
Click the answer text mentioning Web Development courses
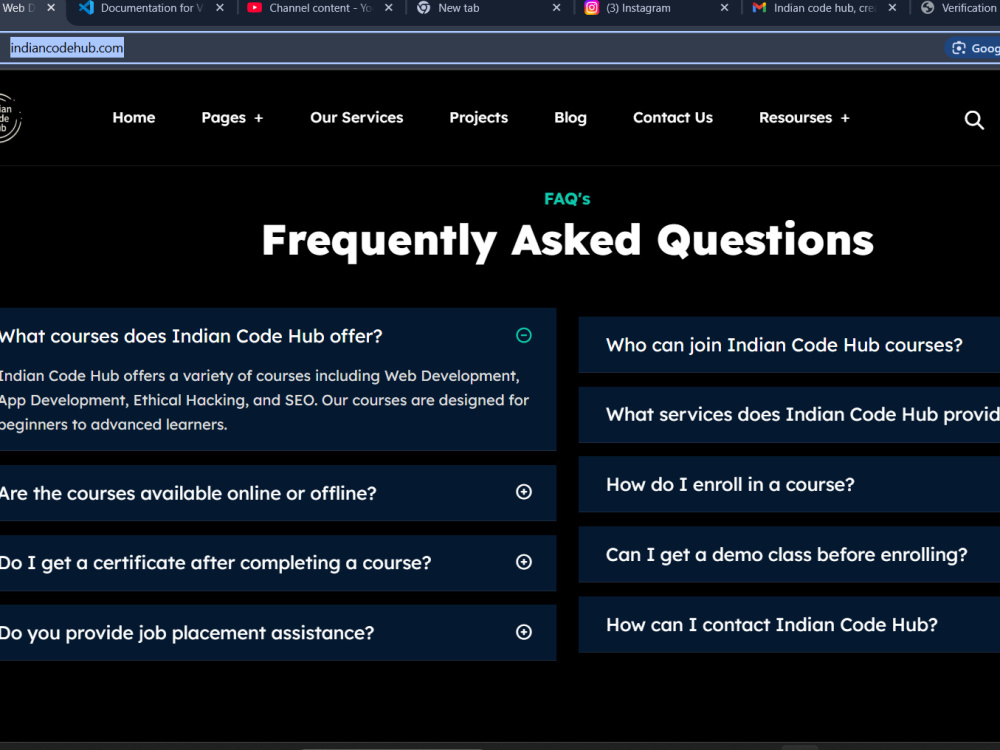pyautogui.click(x=263, y=400)
